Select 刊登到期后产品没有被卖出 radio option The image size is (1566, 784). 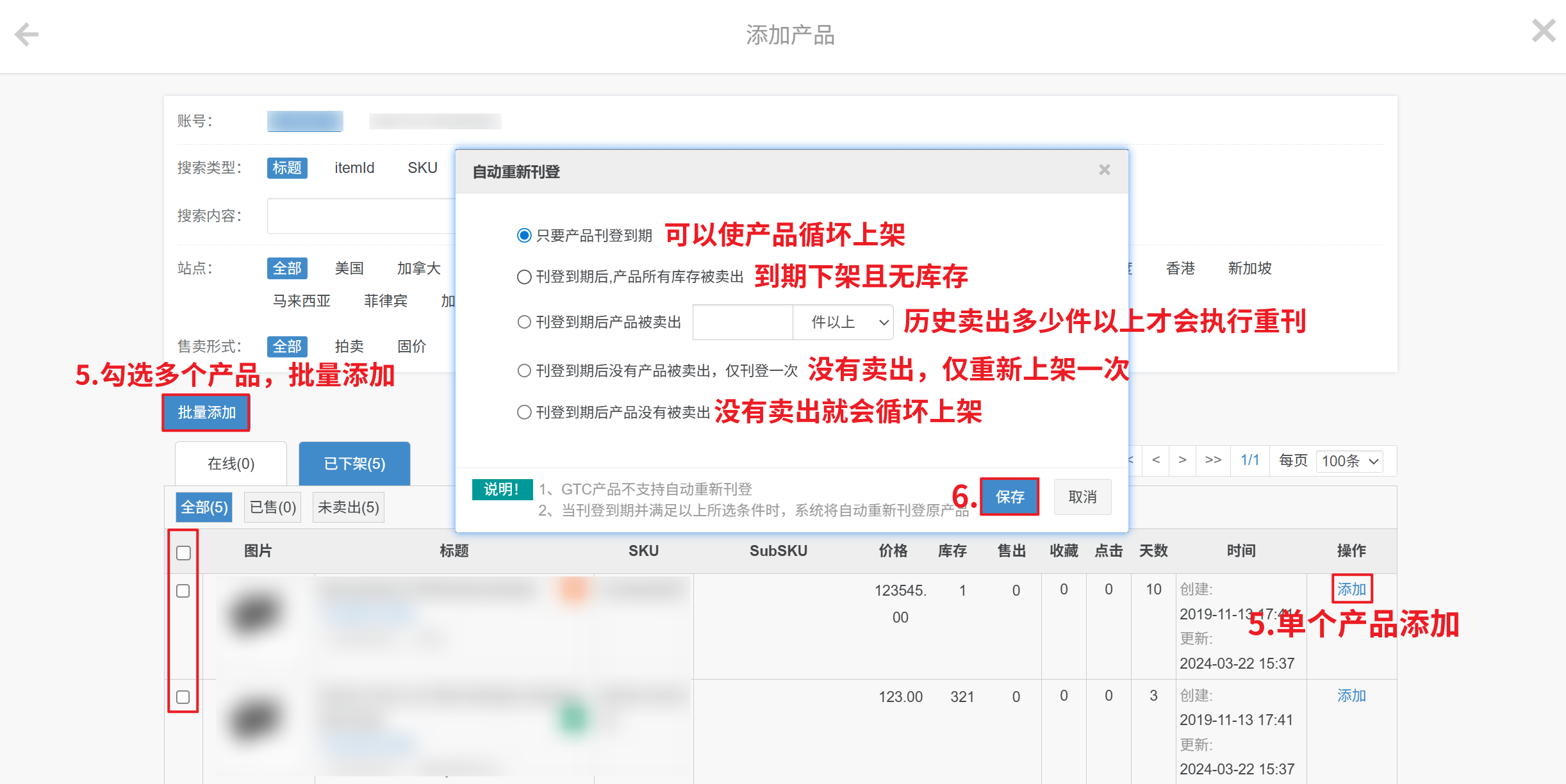(x=524, y=412)
